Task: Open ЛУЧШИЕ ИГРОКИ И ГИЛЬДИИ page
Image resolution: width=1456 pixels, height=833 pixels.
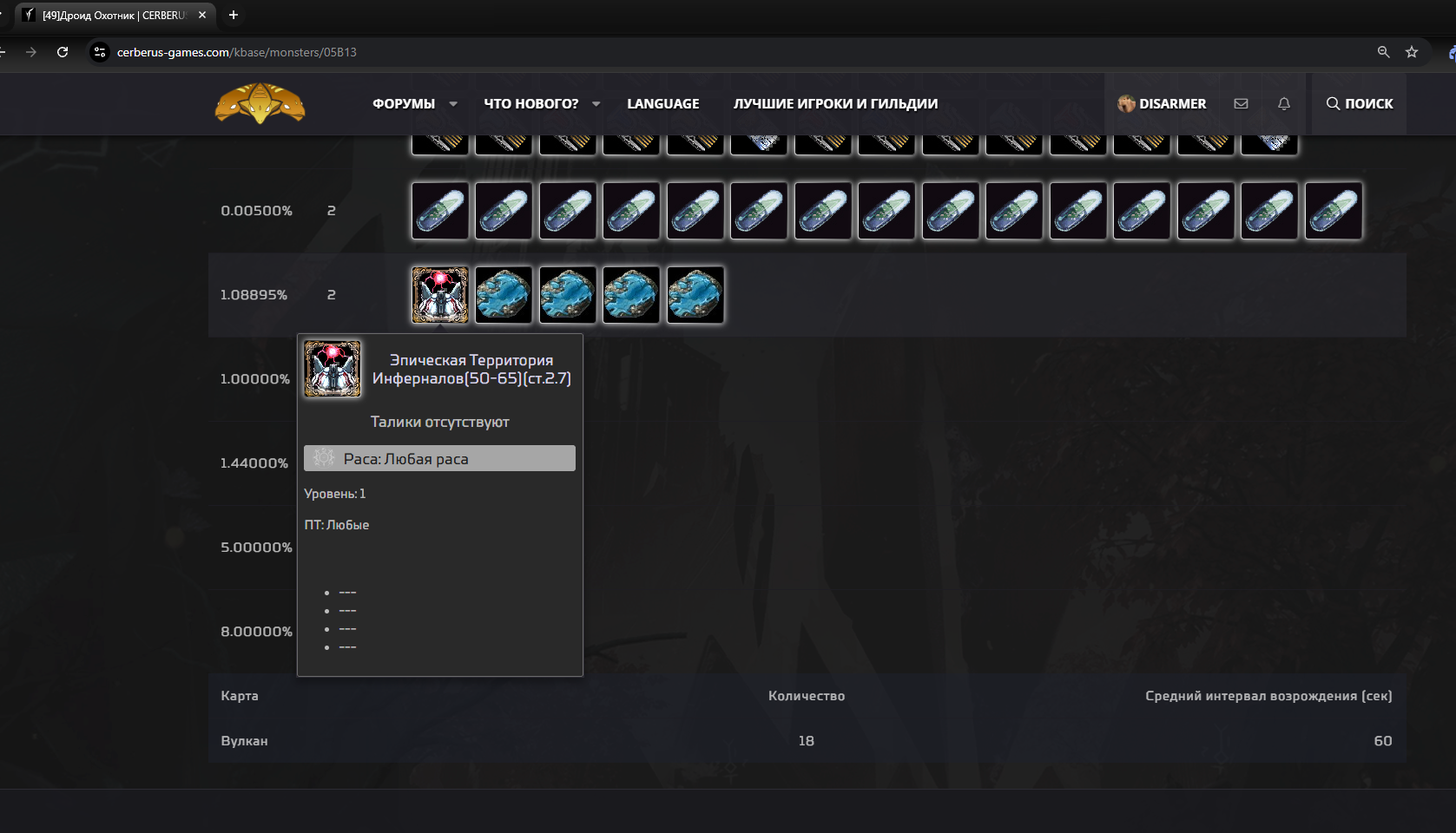Action: click(x=835, y=104)
